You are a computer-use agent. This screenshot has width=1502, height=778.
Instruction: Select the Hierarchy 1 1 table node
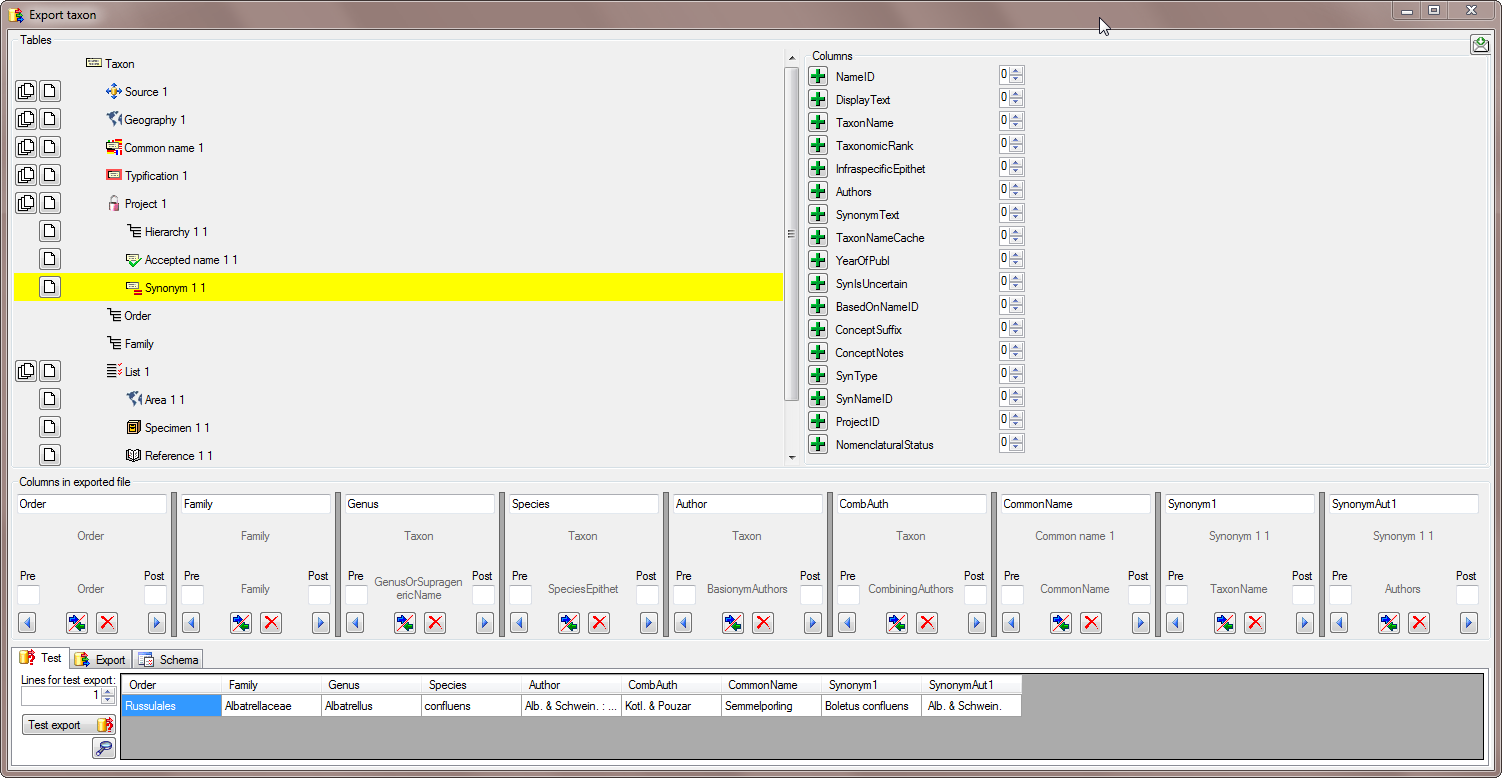(x=176, y=232)
